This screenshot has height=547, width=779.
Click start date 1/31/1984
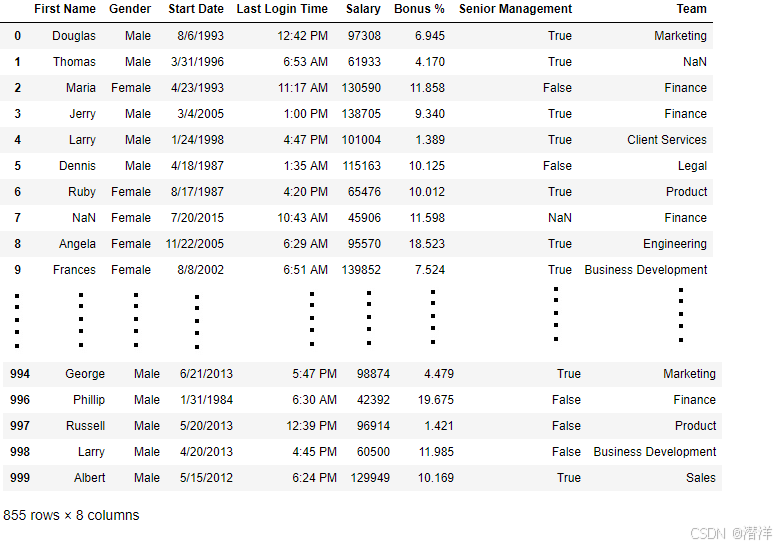click(207, 400)
